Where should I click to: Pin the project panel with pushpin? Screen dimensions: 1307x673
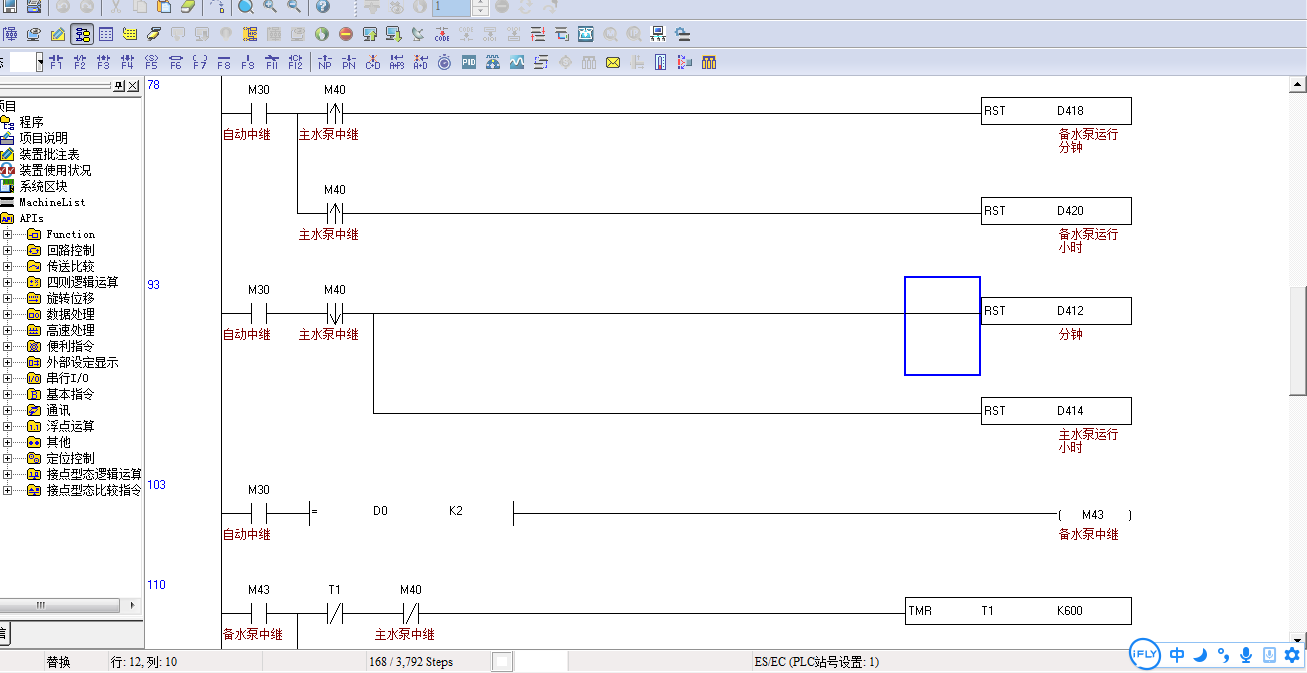118,86
